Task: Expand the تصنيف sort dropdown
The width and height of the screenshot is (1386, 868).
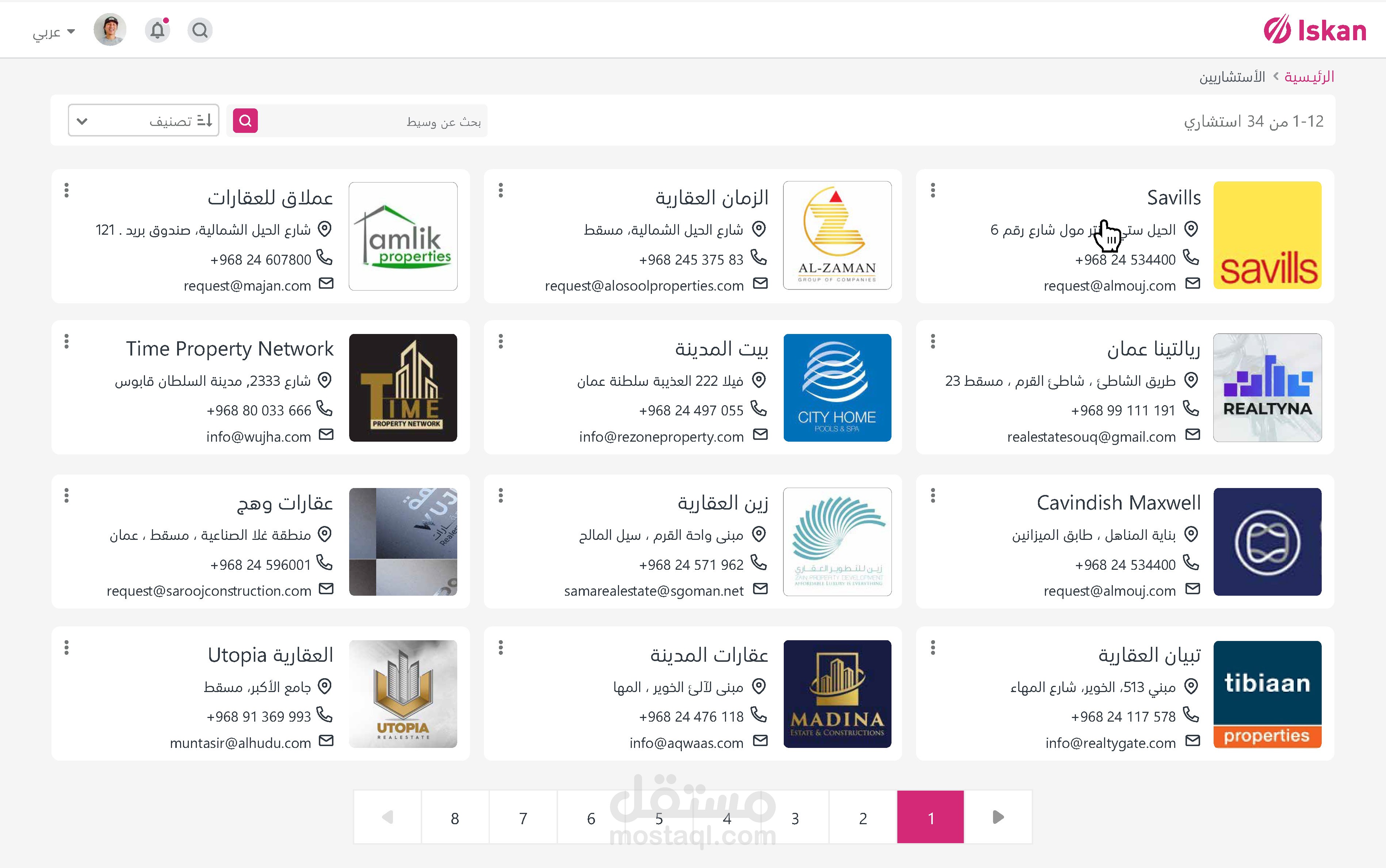Action: 143,120
